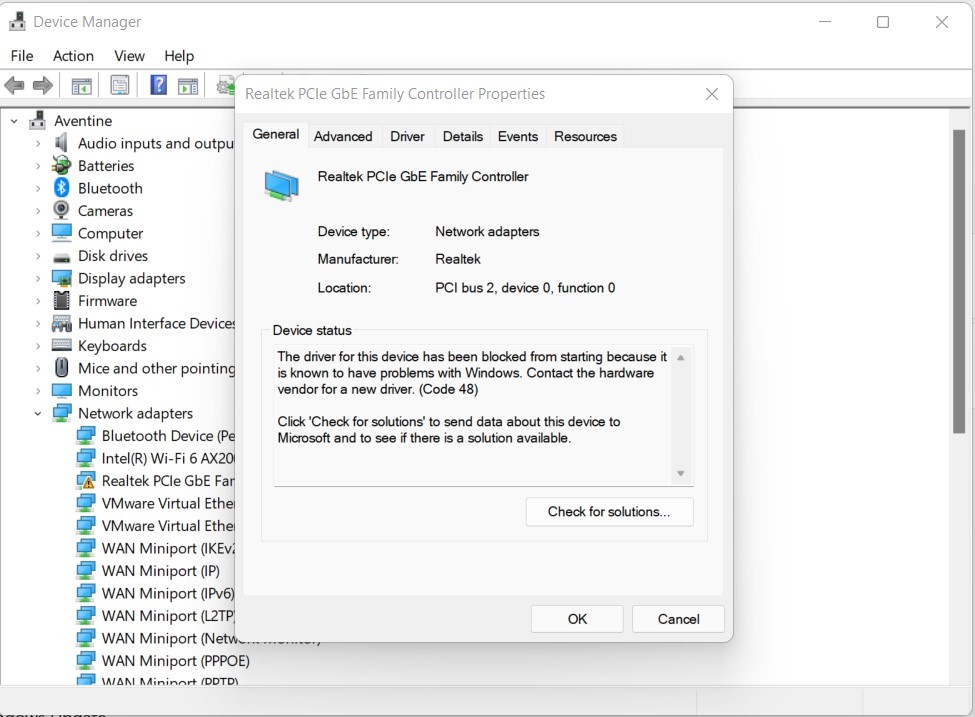
Task: Collapse the Aventine root node
Action: pos(14,121)
